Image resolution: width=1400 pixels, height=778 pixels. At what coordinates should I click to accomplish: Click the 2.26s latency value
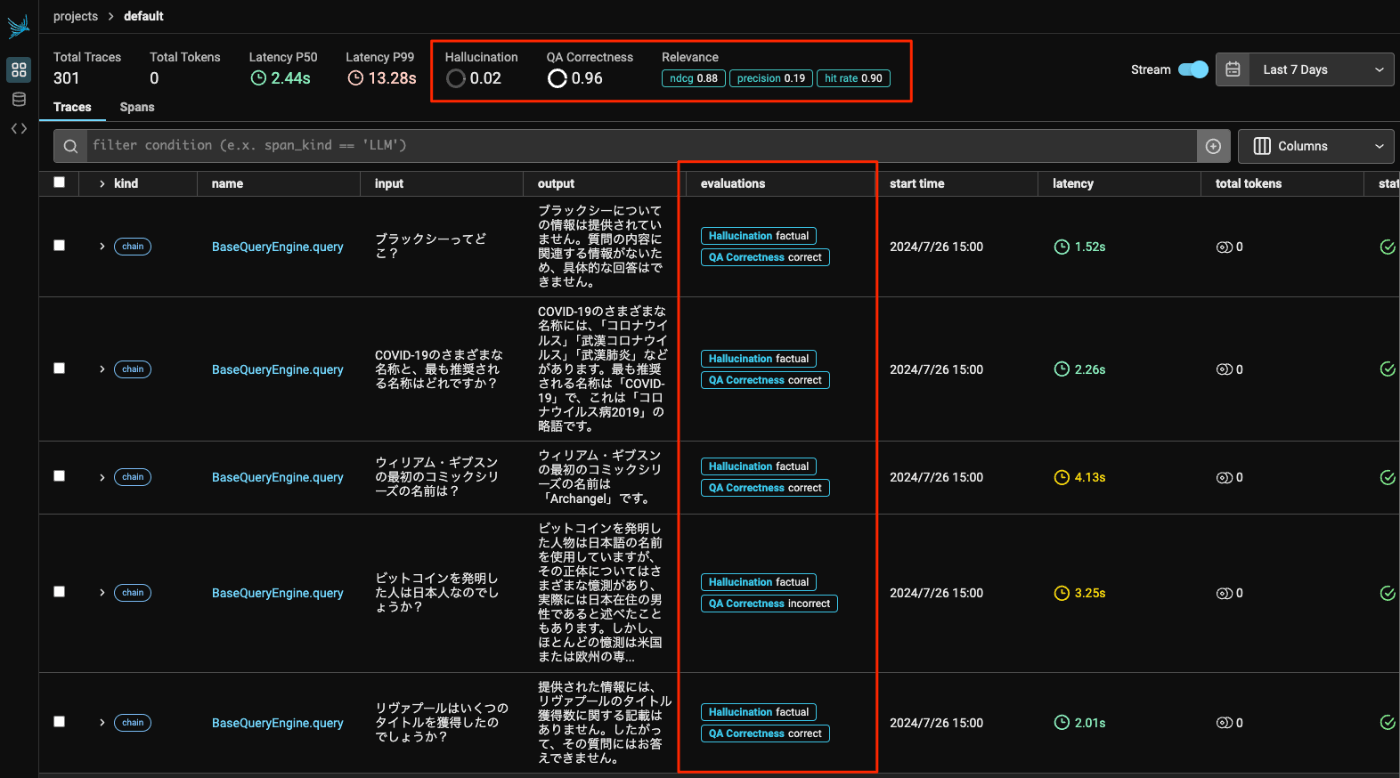tap(1090, 369)
